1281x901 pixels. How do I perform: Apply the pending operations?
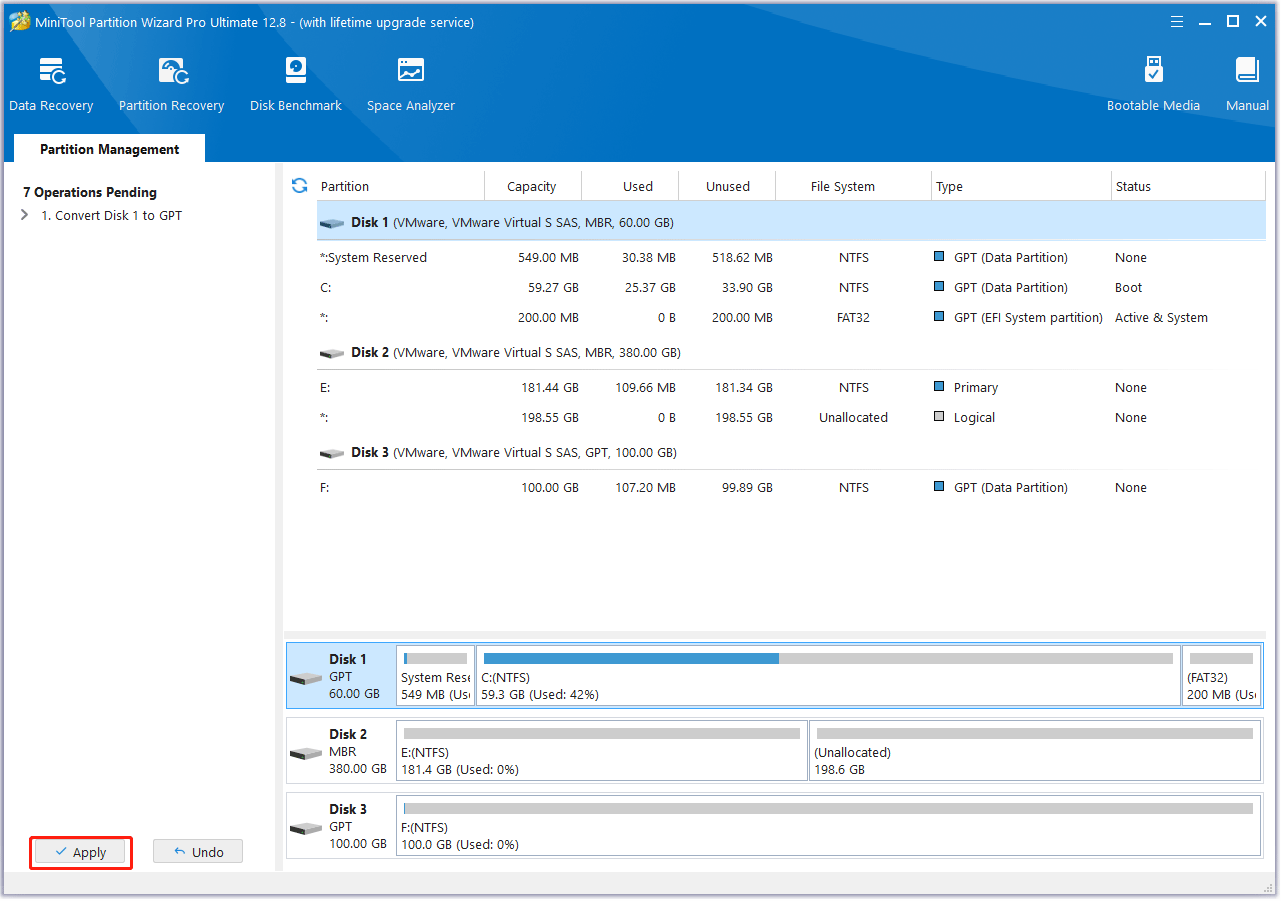[81, 852]
